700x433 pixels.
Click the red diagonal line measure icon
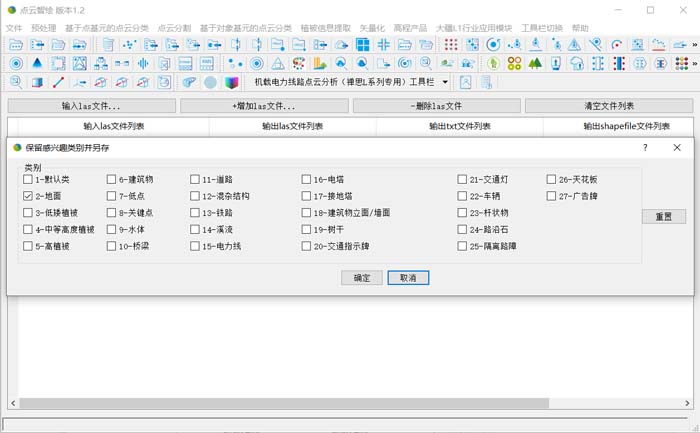coord(58,82)
